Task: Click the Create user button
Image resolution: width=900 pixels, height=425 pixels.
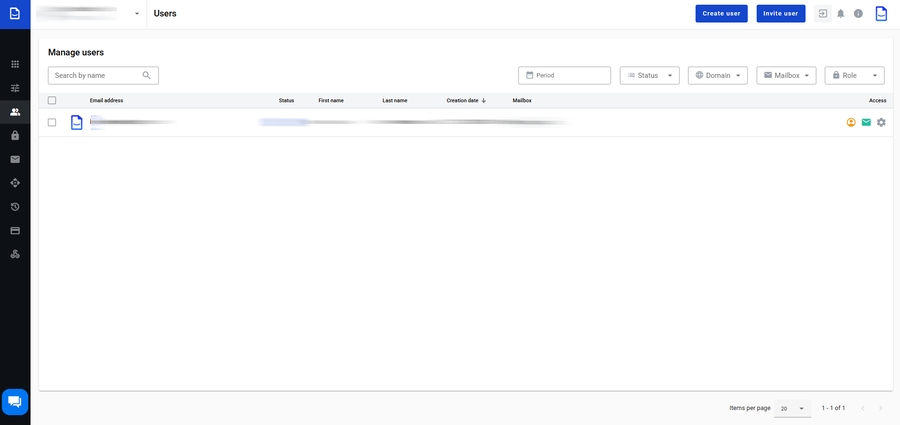Action: coord(721,13)
